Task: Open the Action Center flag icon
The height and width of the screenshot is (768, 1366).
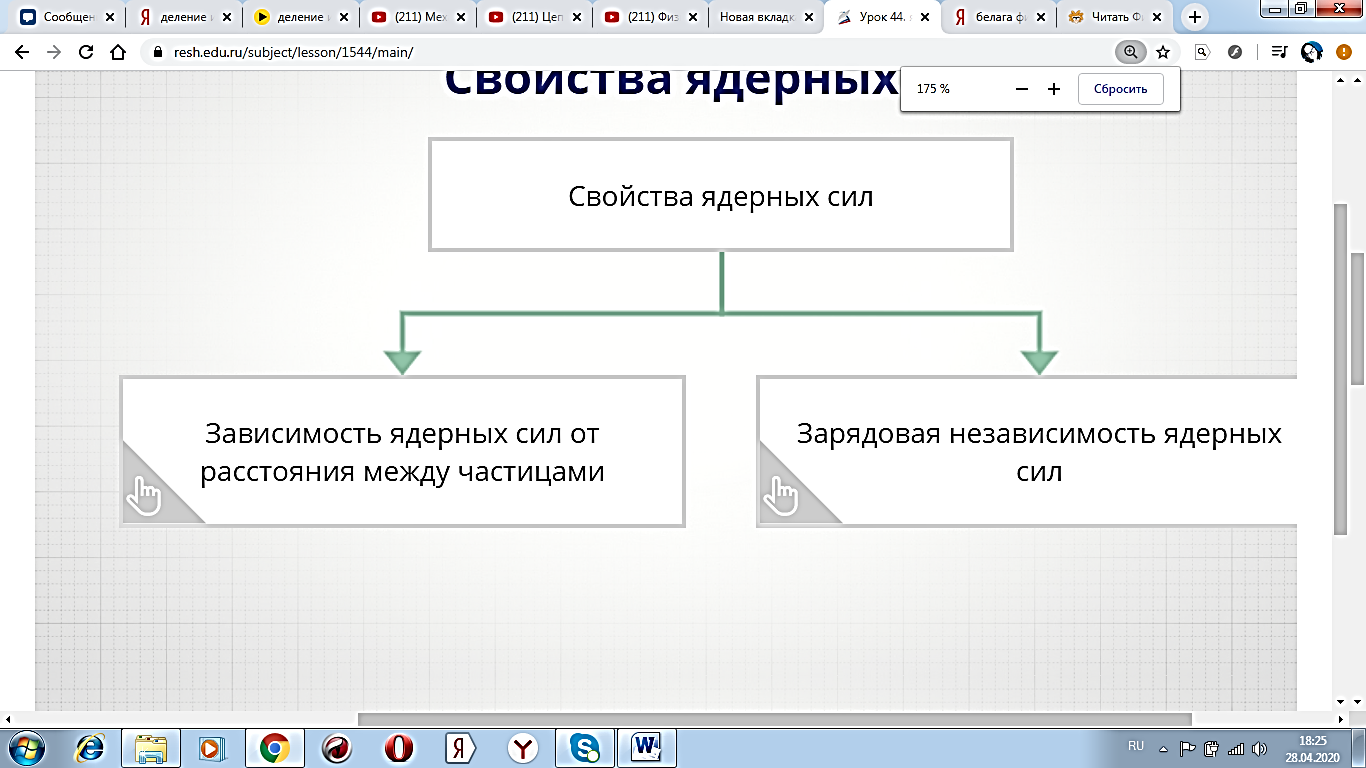Action: tap(1188, 748)
